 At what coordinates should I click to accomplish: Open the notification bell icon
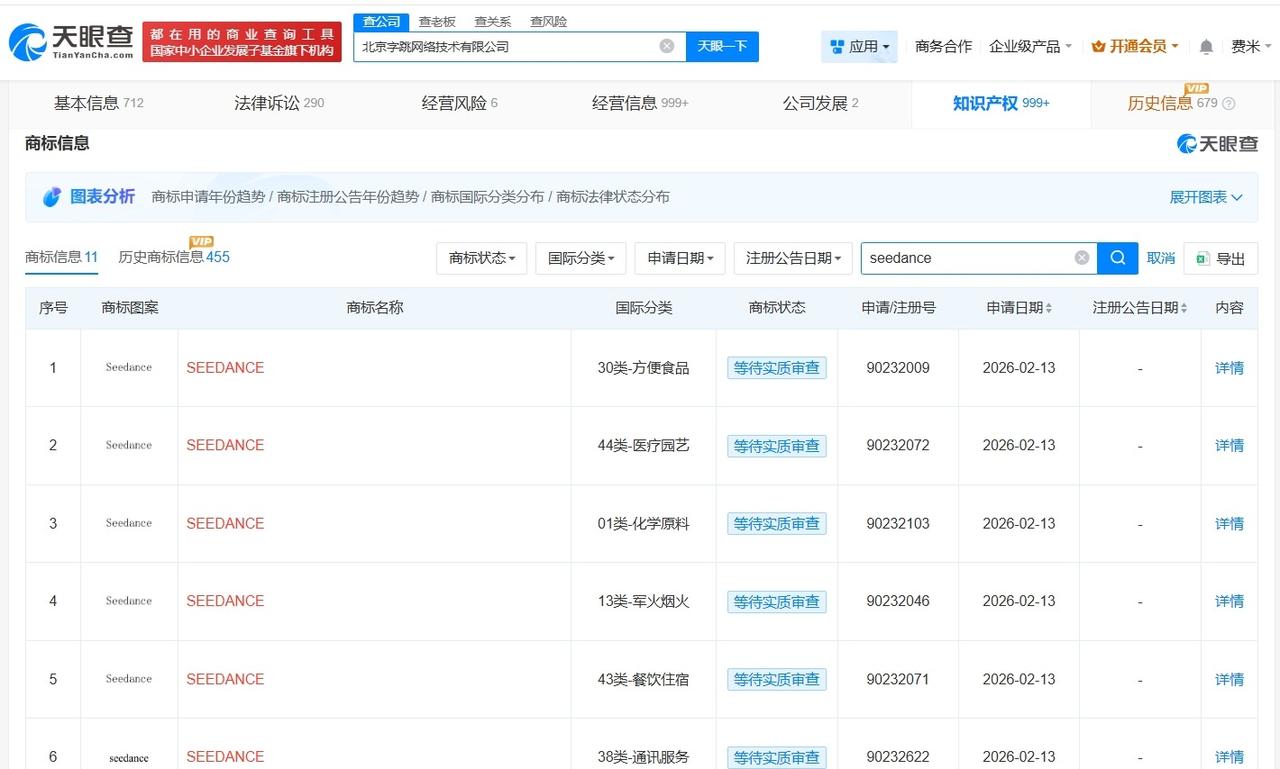[x=1205, y=45]
